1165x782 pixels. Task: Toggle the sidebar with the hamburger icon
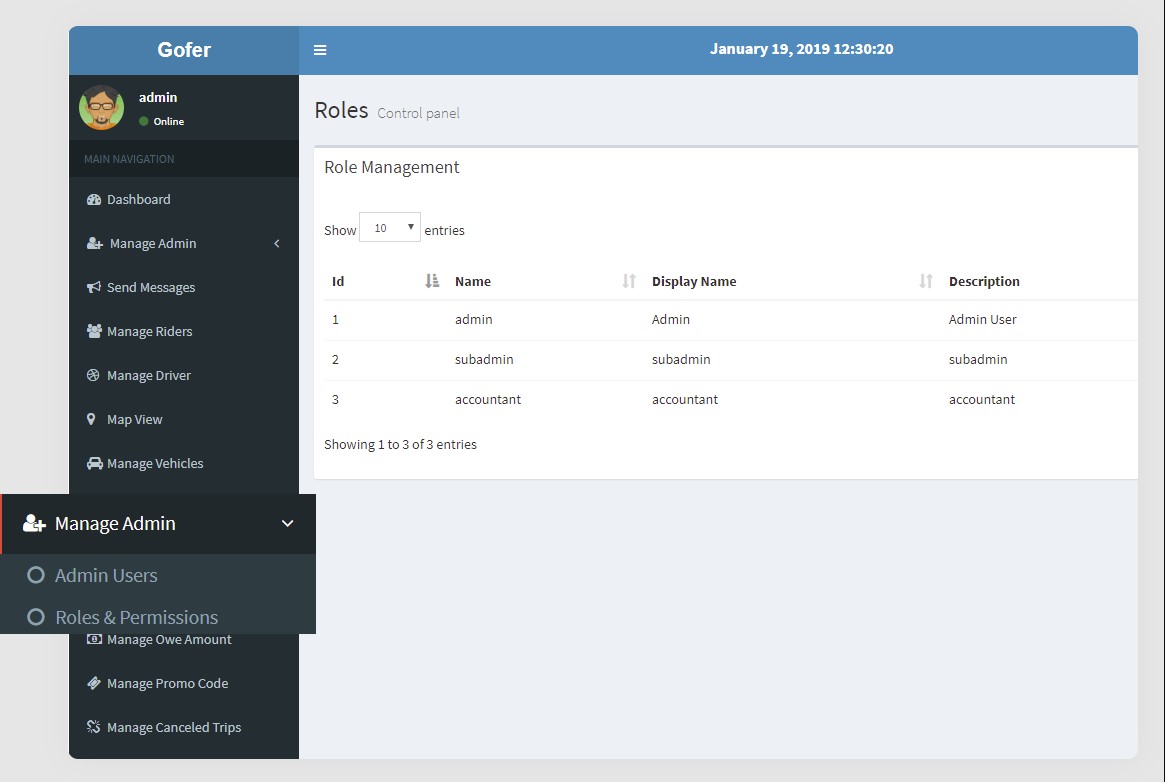click(x=319, y=48)
